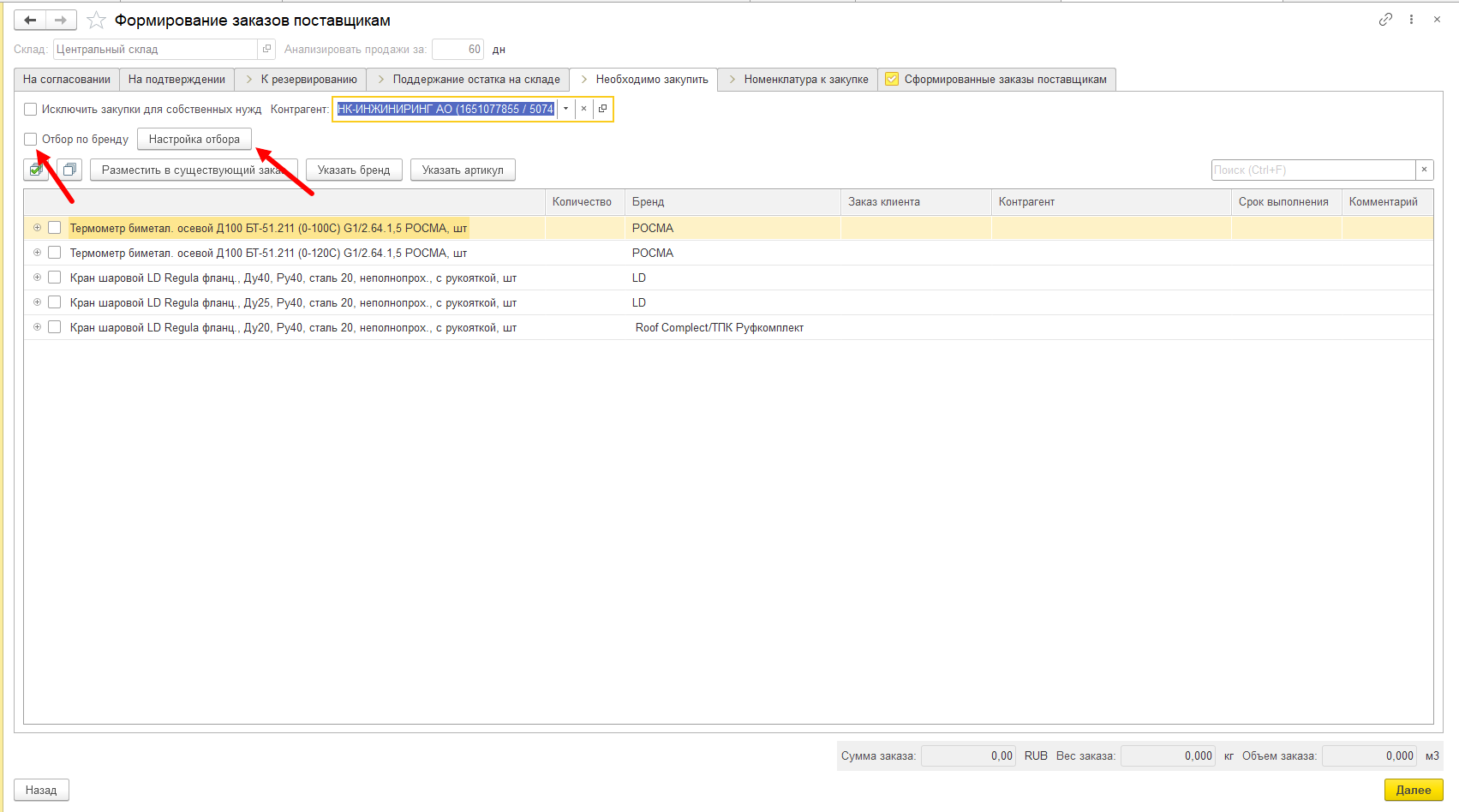Open the Сформированные заказы поставщикам tab
The image size is (1459, 812).
point(996,80)
